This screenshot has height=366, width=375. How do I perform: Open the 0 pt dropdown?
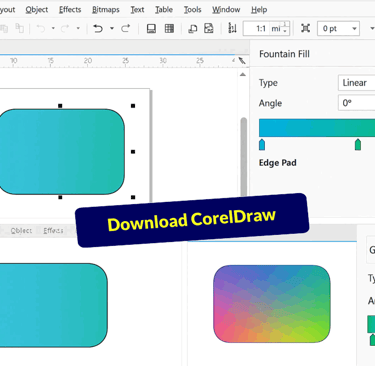point(354,29)
